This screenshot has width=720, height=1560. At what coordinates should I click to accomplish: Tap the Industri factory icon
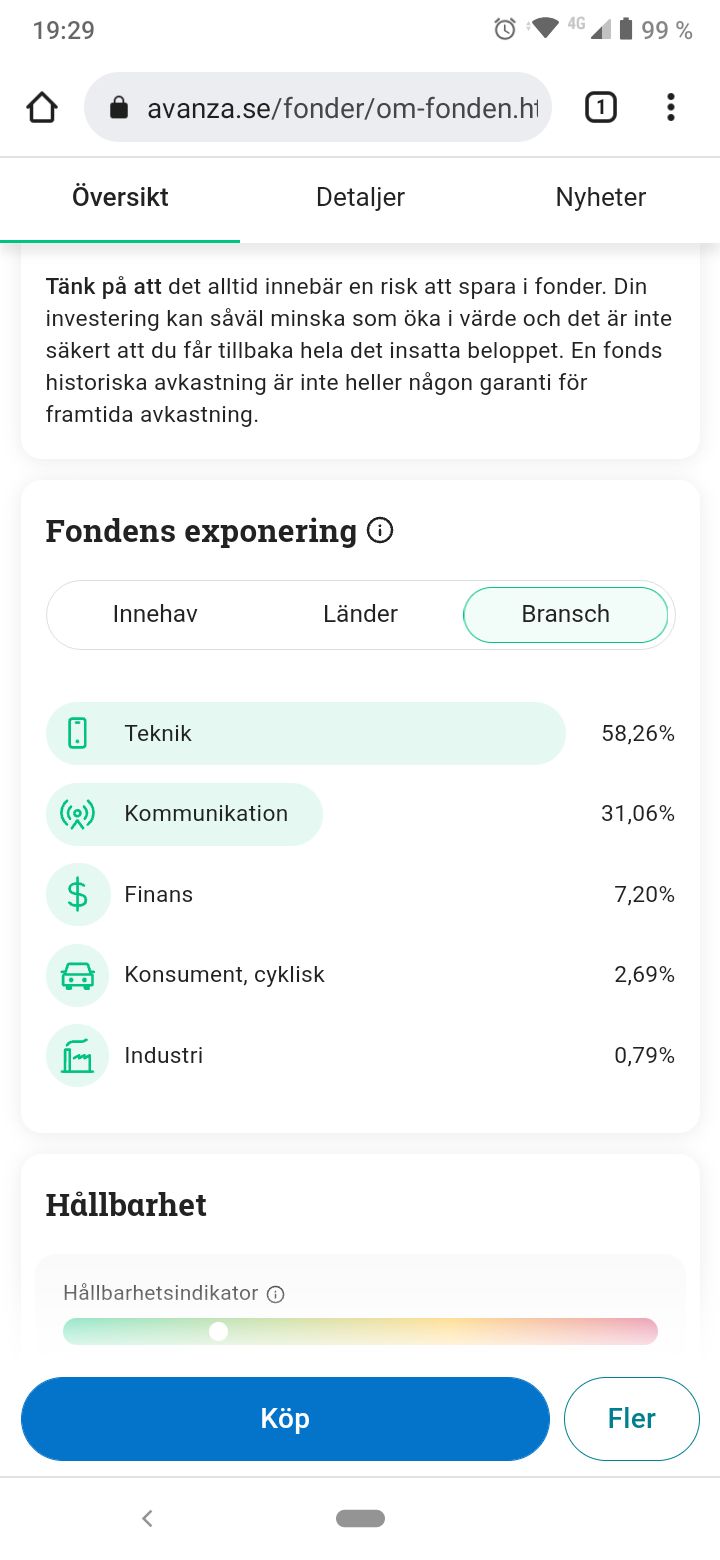(77, 1055)
